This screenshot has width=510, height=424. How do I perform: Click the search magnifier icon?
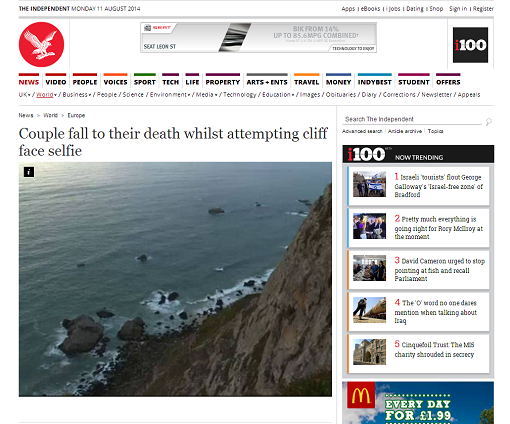click(488, 122)
